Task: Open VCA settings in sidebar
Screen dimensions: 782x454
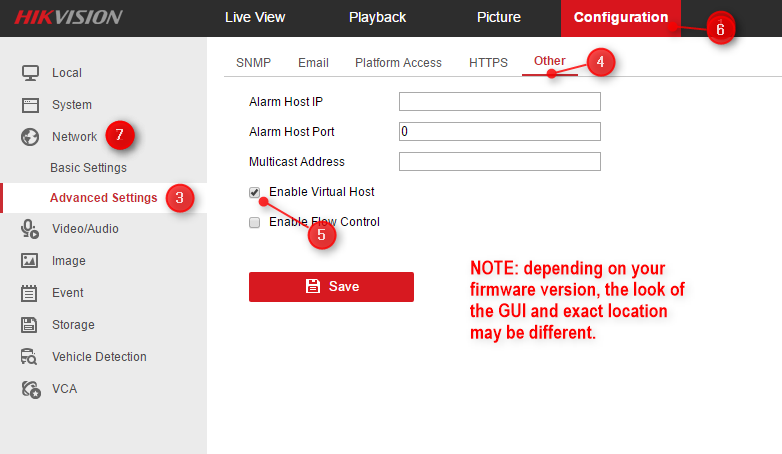Action: click(64, 389)
